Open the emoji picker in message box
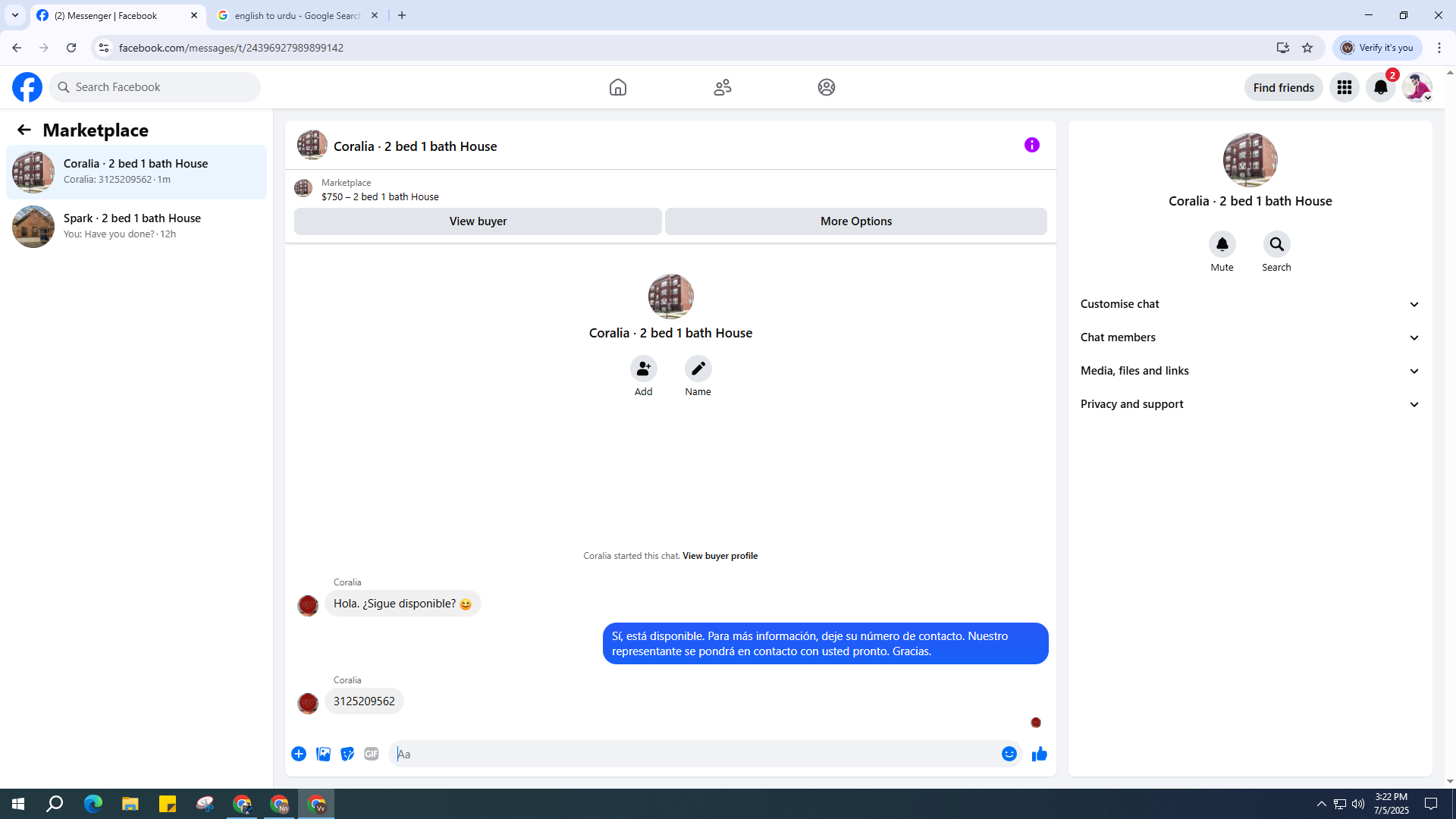The width and height of the screenshot is (1456, 819). coord(1009,754)
